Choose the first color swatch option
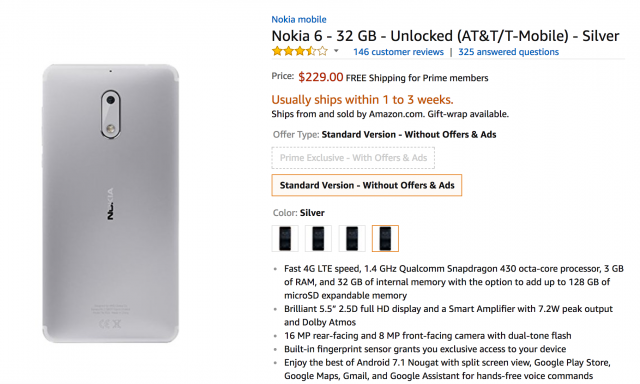Screen dimensions: 640x384 point(285,238)
